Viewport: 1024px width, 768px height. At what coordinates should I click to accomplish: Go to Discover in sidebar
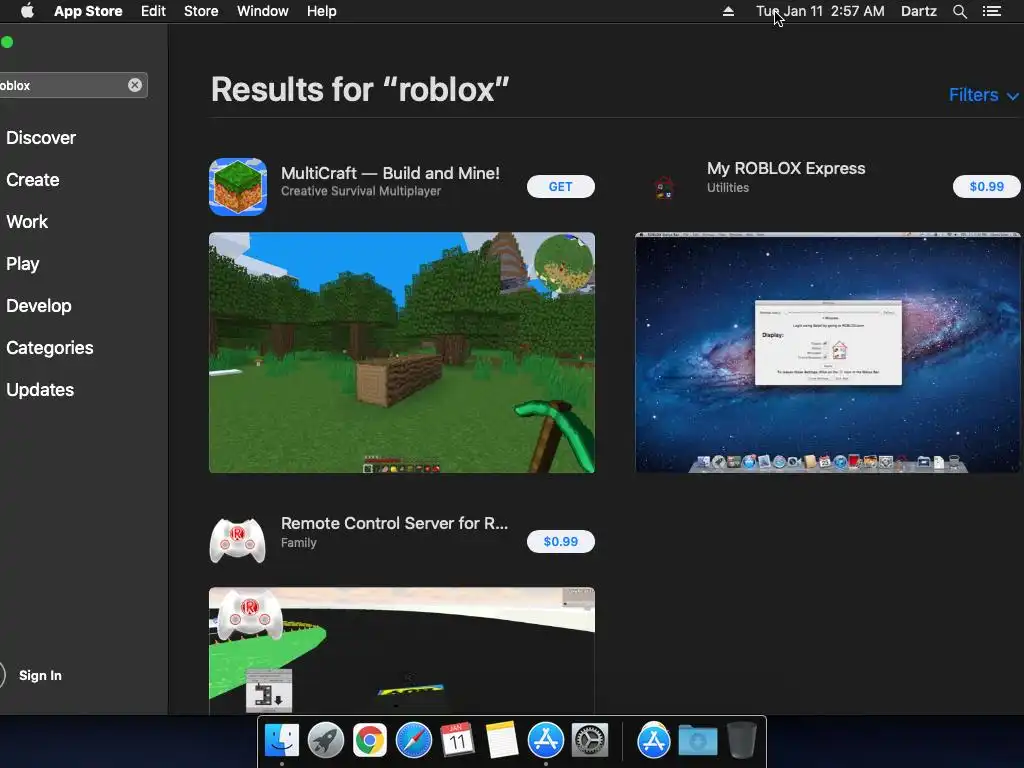[x=40, y=138]
